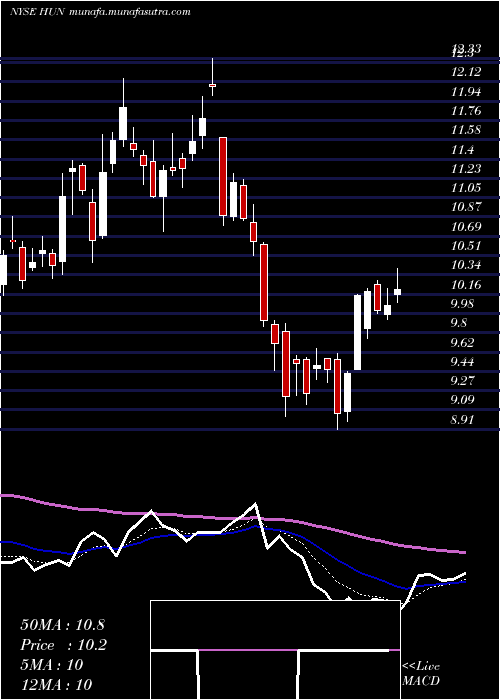Screen dimensions: 500x700
Task: Click the 10.51 price axis label
Action: [x=466, y=246]
